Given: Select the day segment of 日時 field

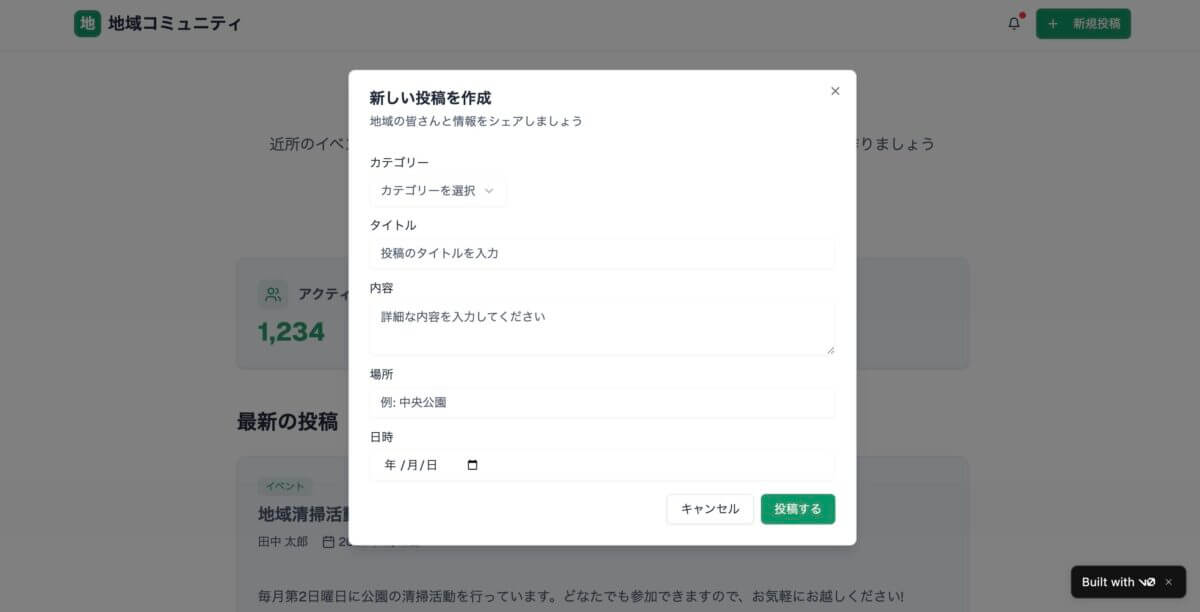Looking at the screenshot, I should click(x=431, y=465).
